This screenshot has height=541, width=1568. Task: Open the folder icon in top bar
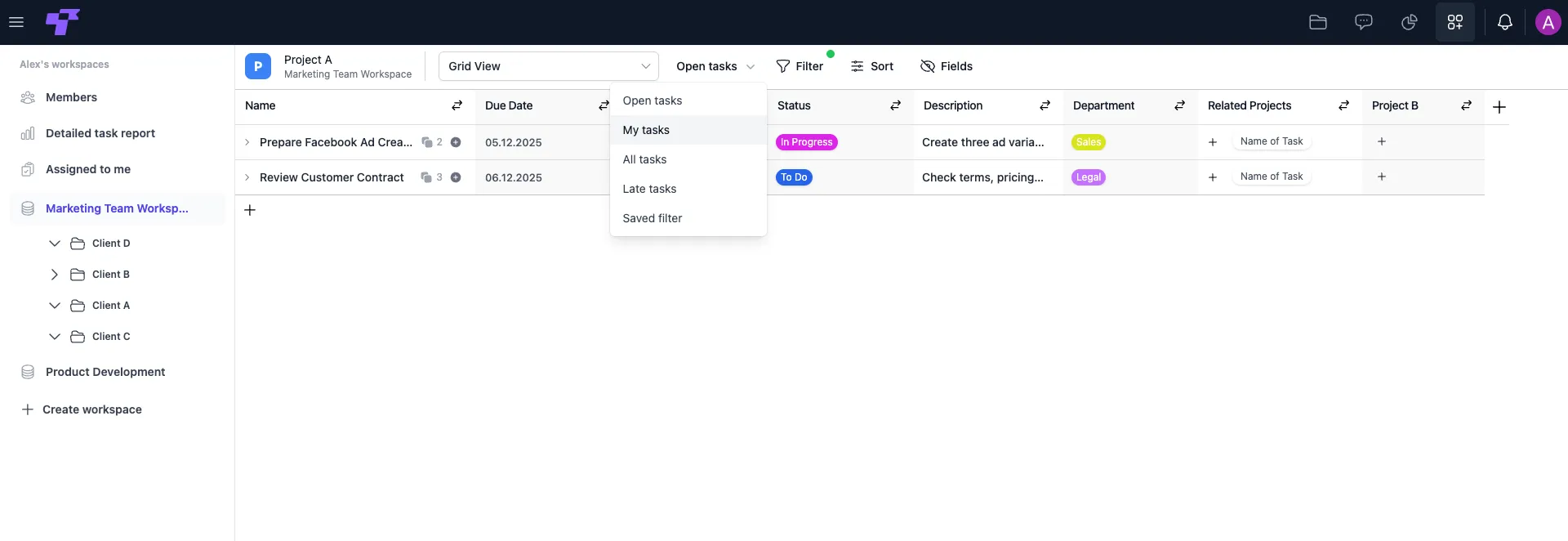point(1318,22)
